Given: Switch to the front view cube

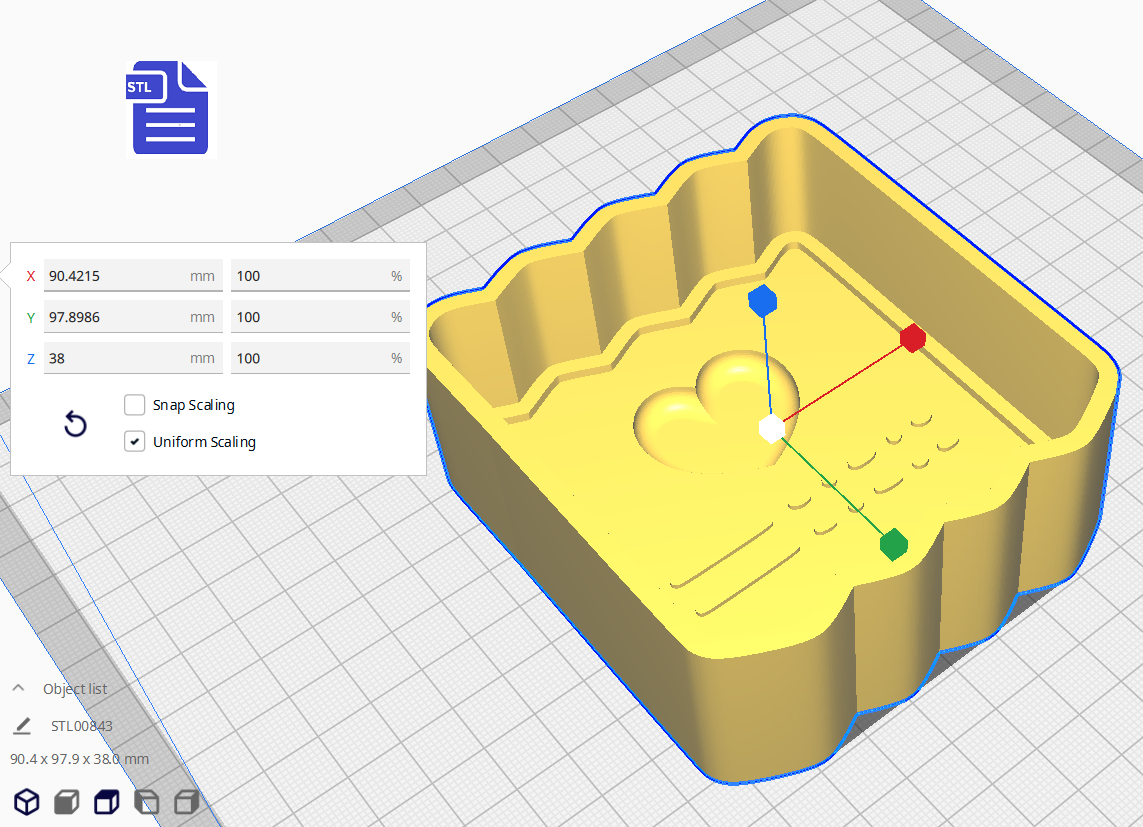Looking at the screenshot, I should tap(66, 801).
